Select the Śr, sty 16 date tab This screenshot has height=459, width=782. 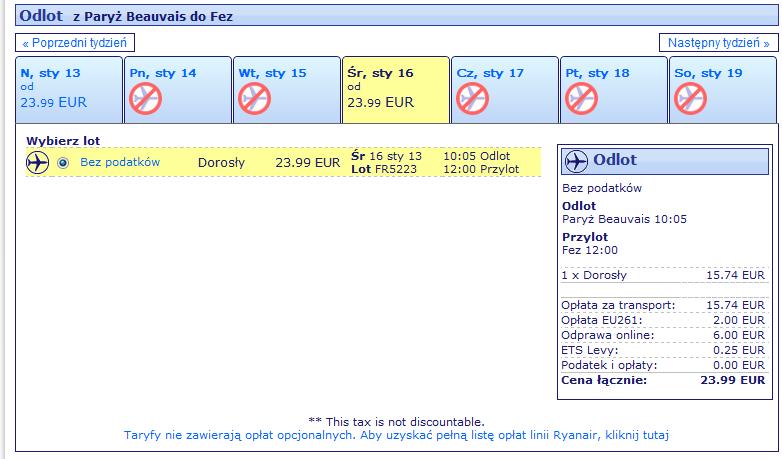click(x=396, y=90)
